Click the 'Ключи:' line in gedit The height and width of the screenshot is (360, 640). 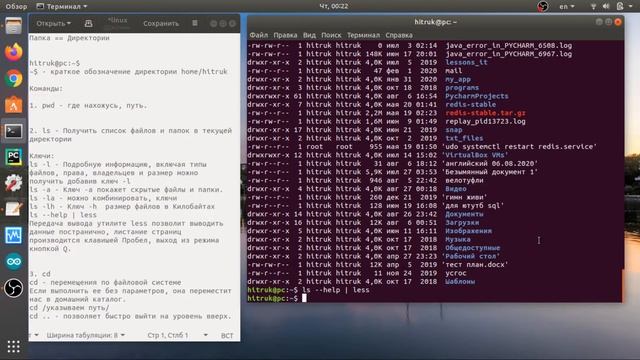pos(42,156)
